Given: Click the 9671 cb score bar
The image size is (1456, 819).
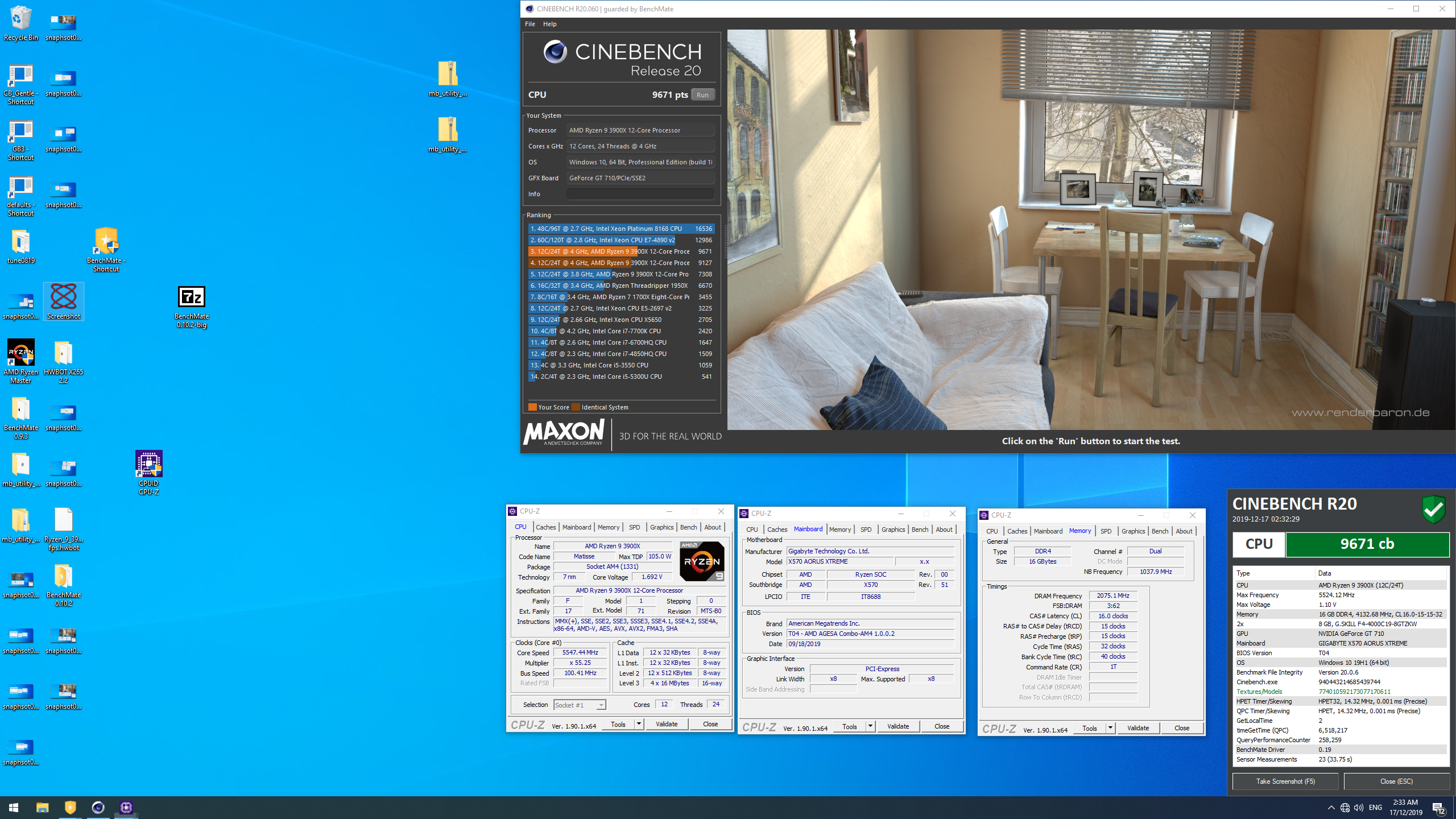Looking at the screenshot, I should pos(1367,544).
